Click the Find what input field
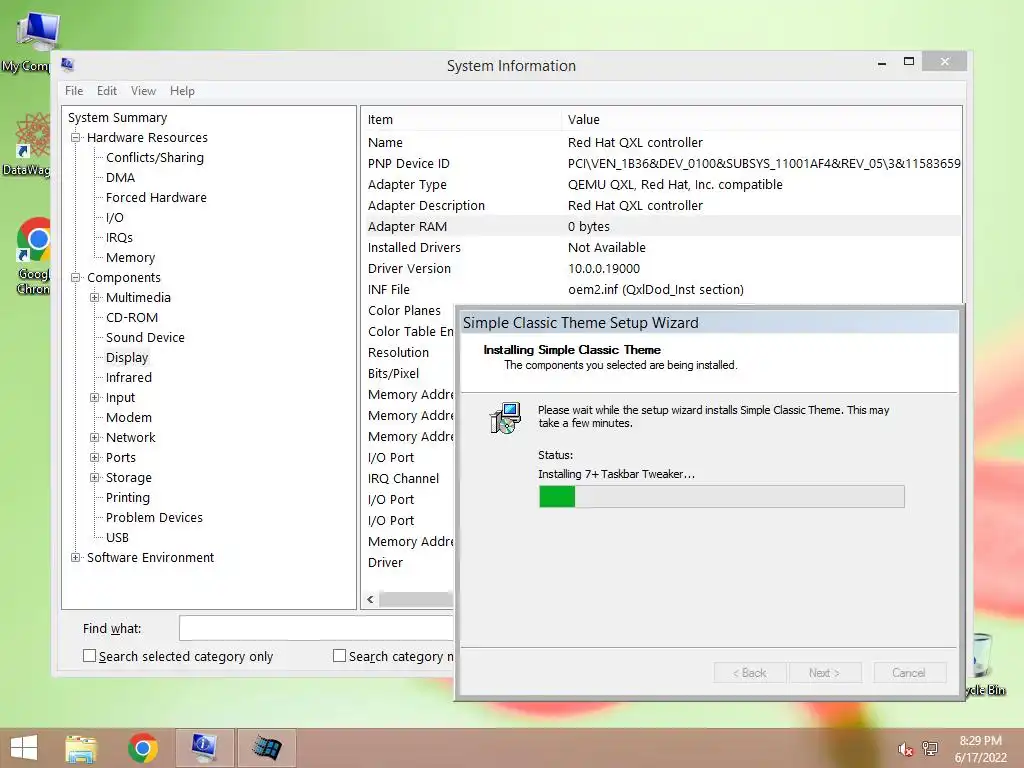1024x768 pixels. click(x=316, y=628)
